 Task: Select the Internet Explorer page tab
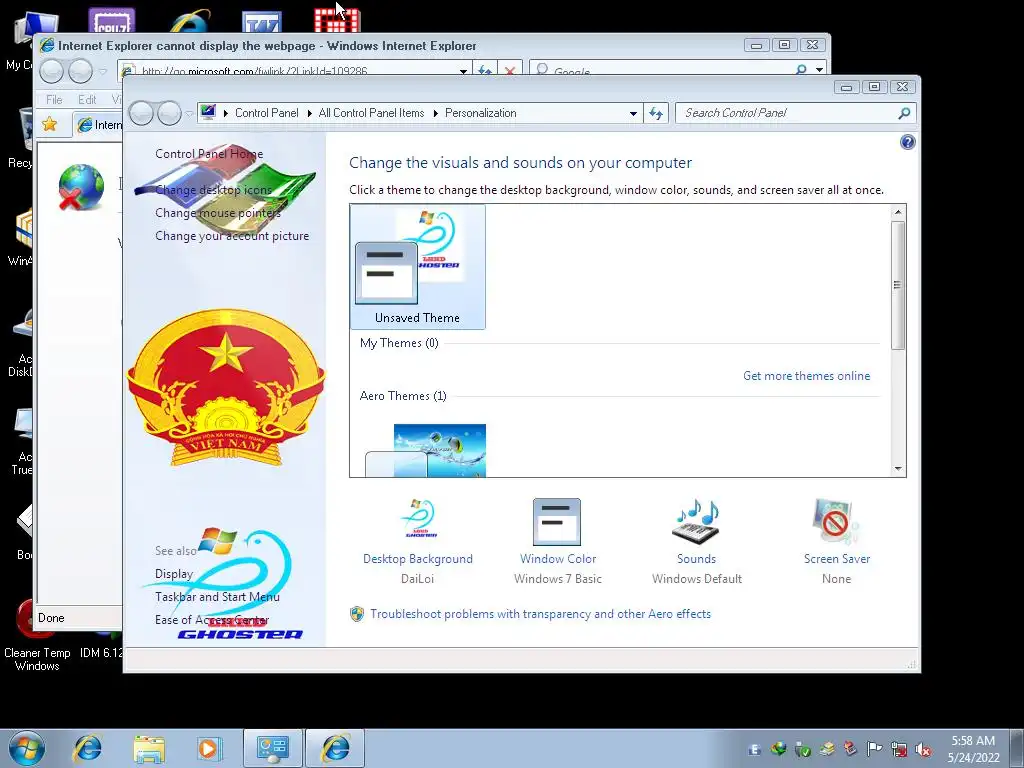click(x=98, y=125)
